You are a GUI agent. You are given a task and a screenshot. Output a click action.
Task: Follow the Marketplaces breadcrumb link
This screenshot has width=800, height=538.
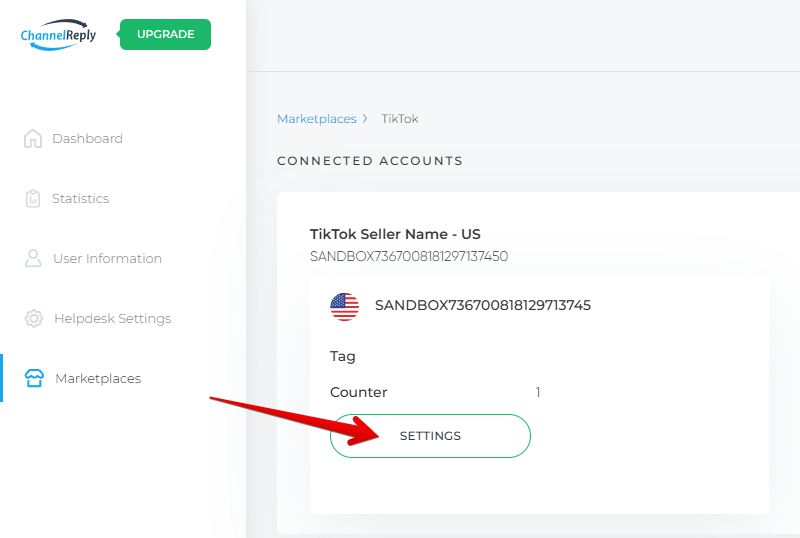click(x=317, y=119)
